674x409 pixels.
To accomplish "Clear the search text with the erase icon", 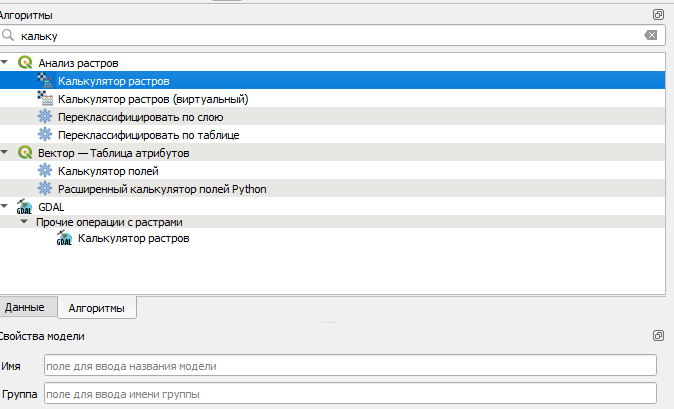I will coord(651,35).
